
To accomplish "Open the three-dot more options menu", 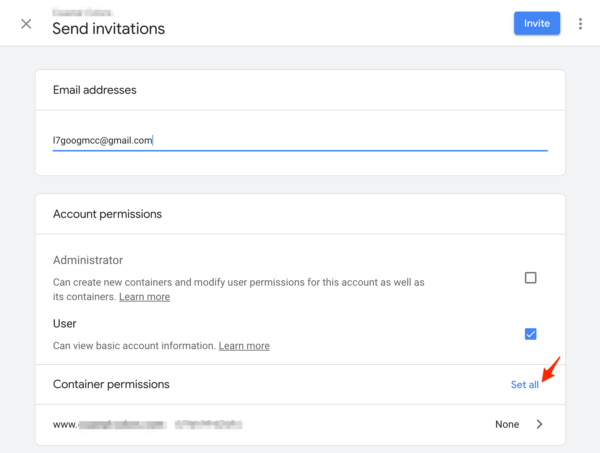I will point(580,24).
